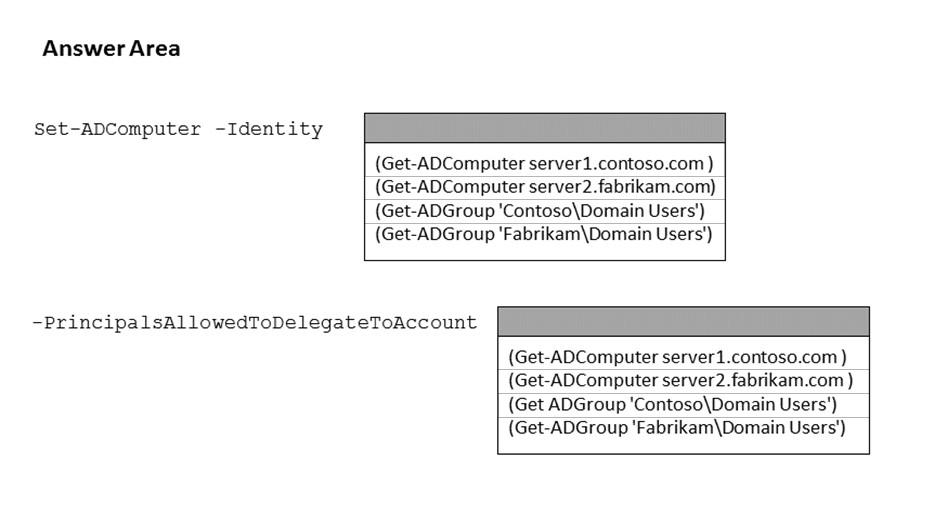Select server1.contoso.com in the Identity list
929x505 pixels.
click(x=544, y=162)
